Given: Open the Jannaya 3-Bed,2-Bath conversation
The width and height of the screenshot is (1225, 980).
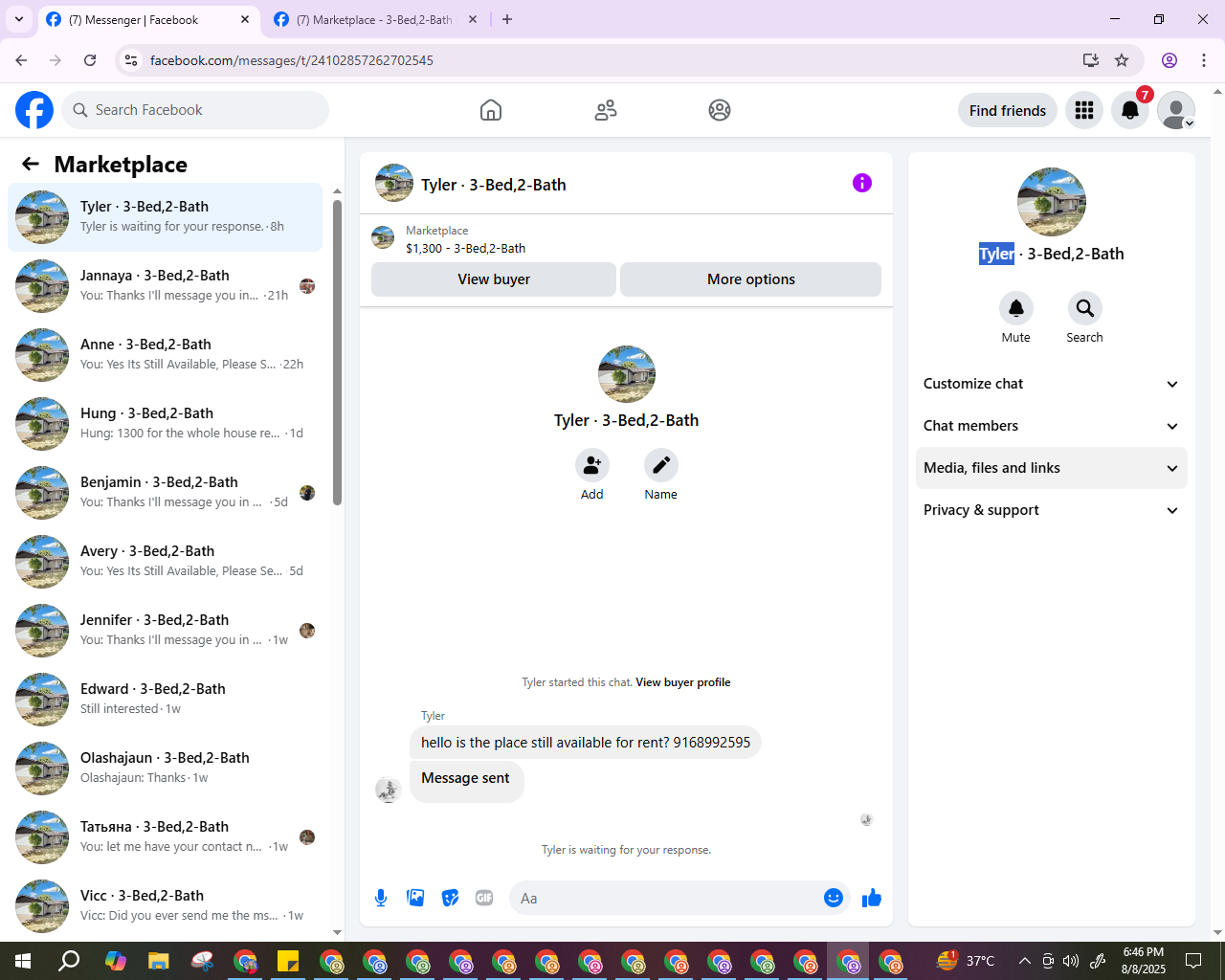Looking at the screenshot, I should [x=165, y=286].
